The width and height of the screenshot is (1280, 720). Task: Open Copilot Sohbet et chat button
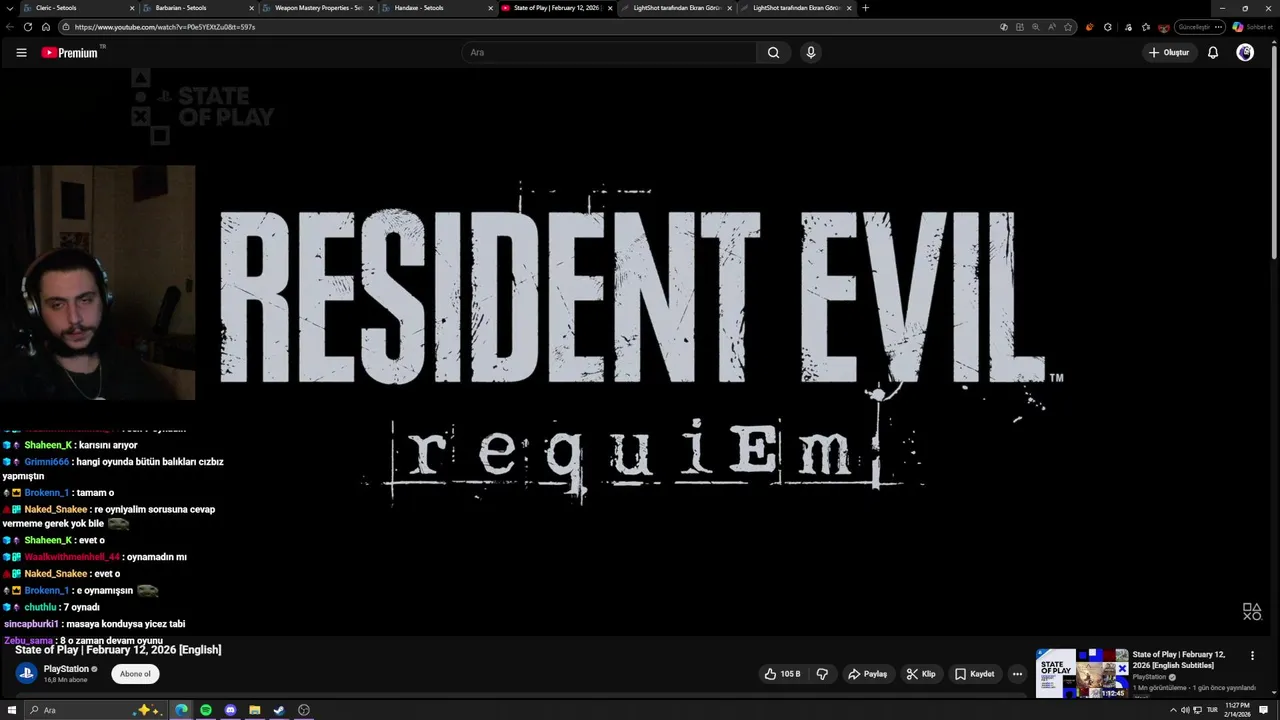pos(1252,27)
